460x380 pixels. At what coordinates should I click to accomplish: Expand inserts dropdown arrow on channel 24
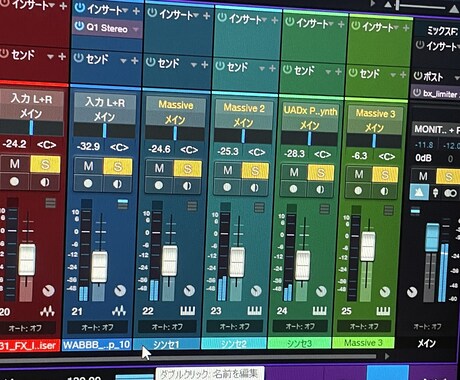(x=331, y=24)
